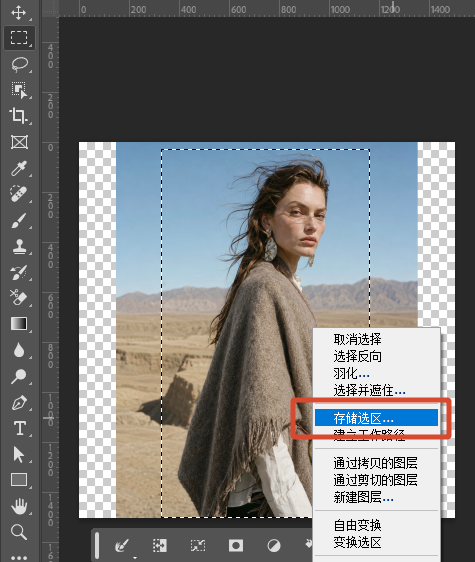Screen dimensions: 475x562
Task: Select the Rectangle shape tool
Action: (x=19, y=480)
